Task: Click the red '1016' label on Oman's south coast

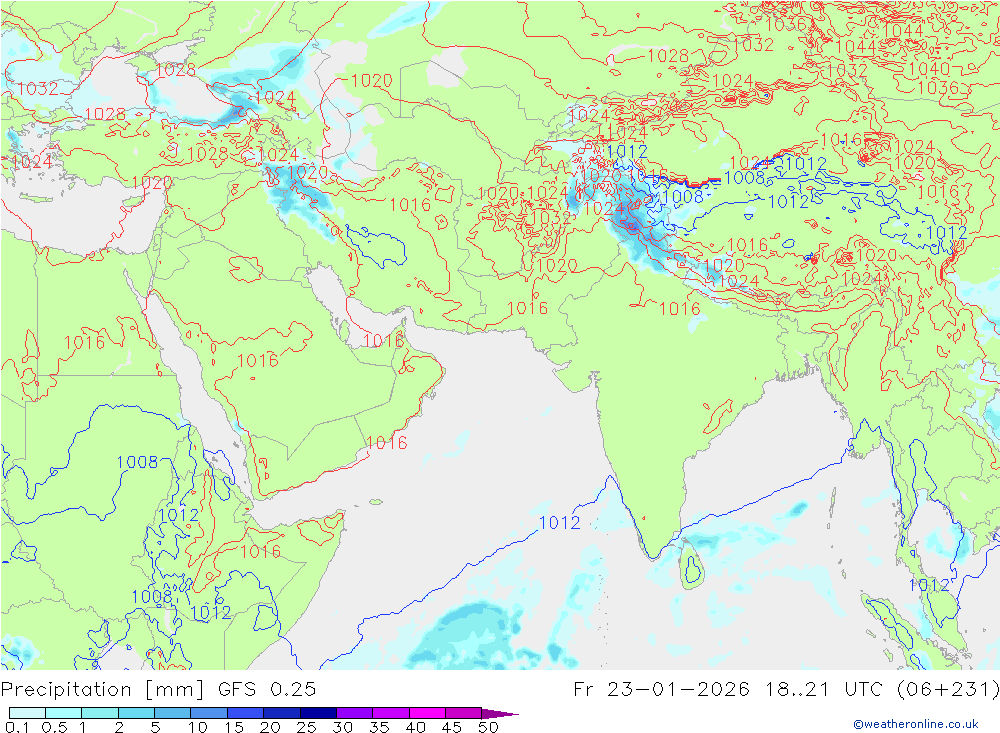Action: point(387,443)
